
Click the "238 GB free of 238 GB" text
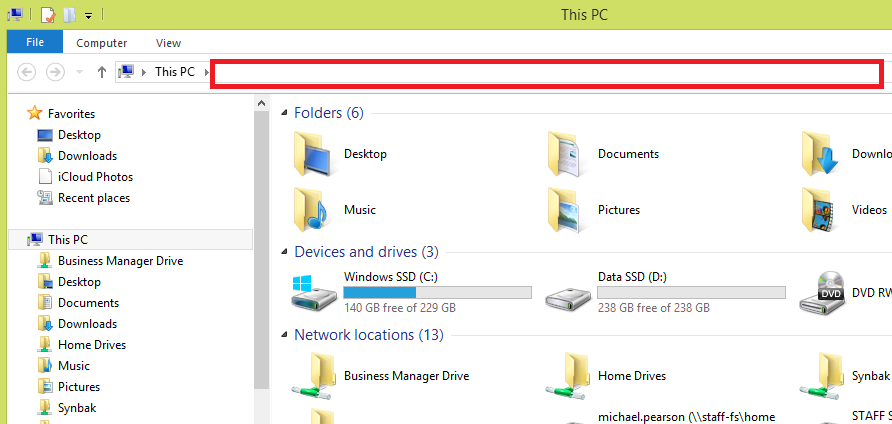click(654, 308)
